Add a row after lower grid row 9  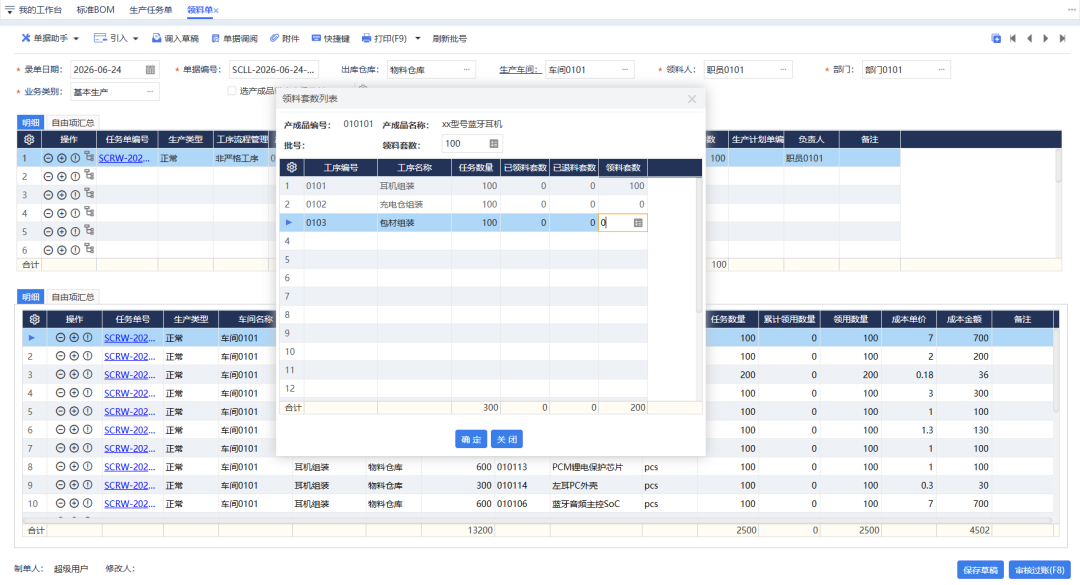click(x=74, y=485)
